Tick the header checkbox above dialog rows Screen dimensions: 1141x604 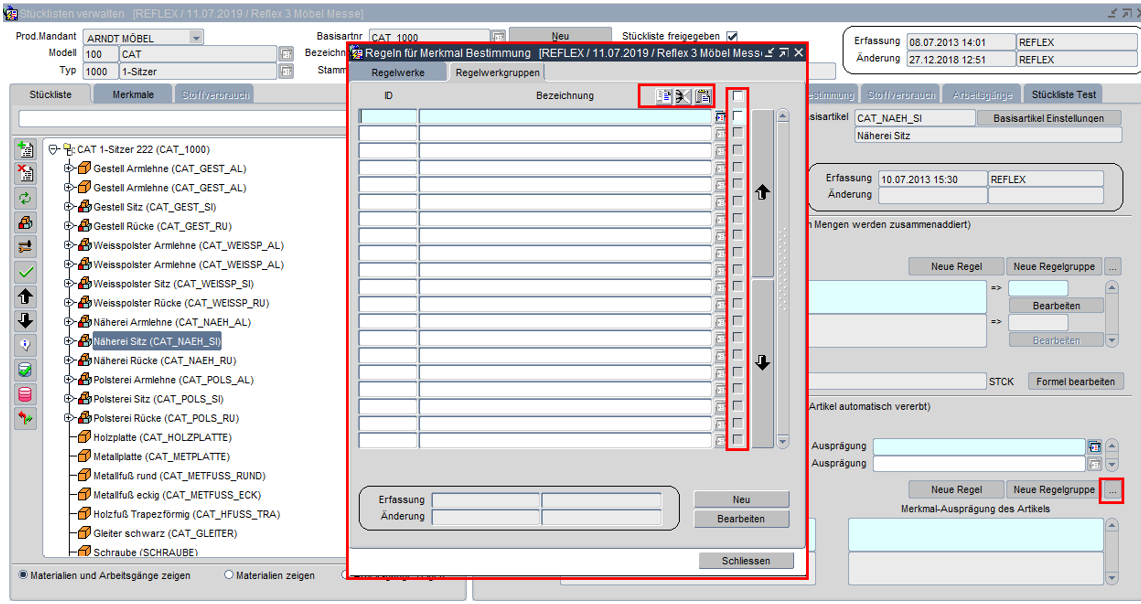pyautogui.click(x=737, y=96)
